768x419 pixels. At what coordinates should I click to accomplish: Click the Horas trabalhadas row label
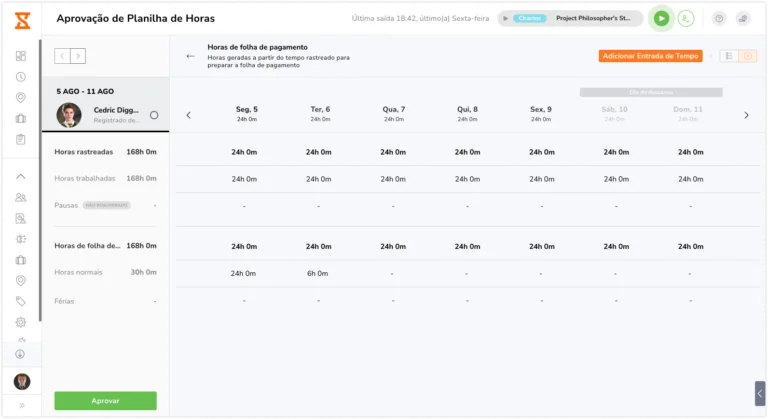point(85,178)
